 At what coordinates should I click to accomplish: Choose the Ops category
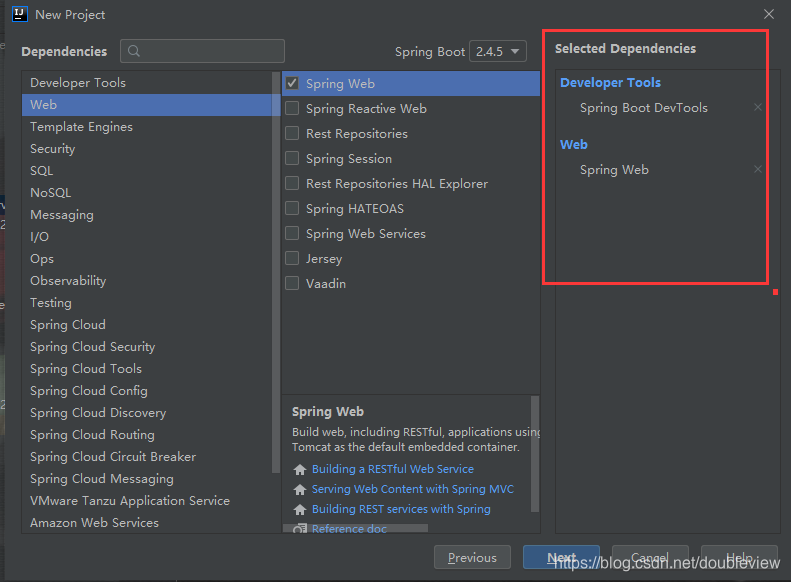click(147, 259)
